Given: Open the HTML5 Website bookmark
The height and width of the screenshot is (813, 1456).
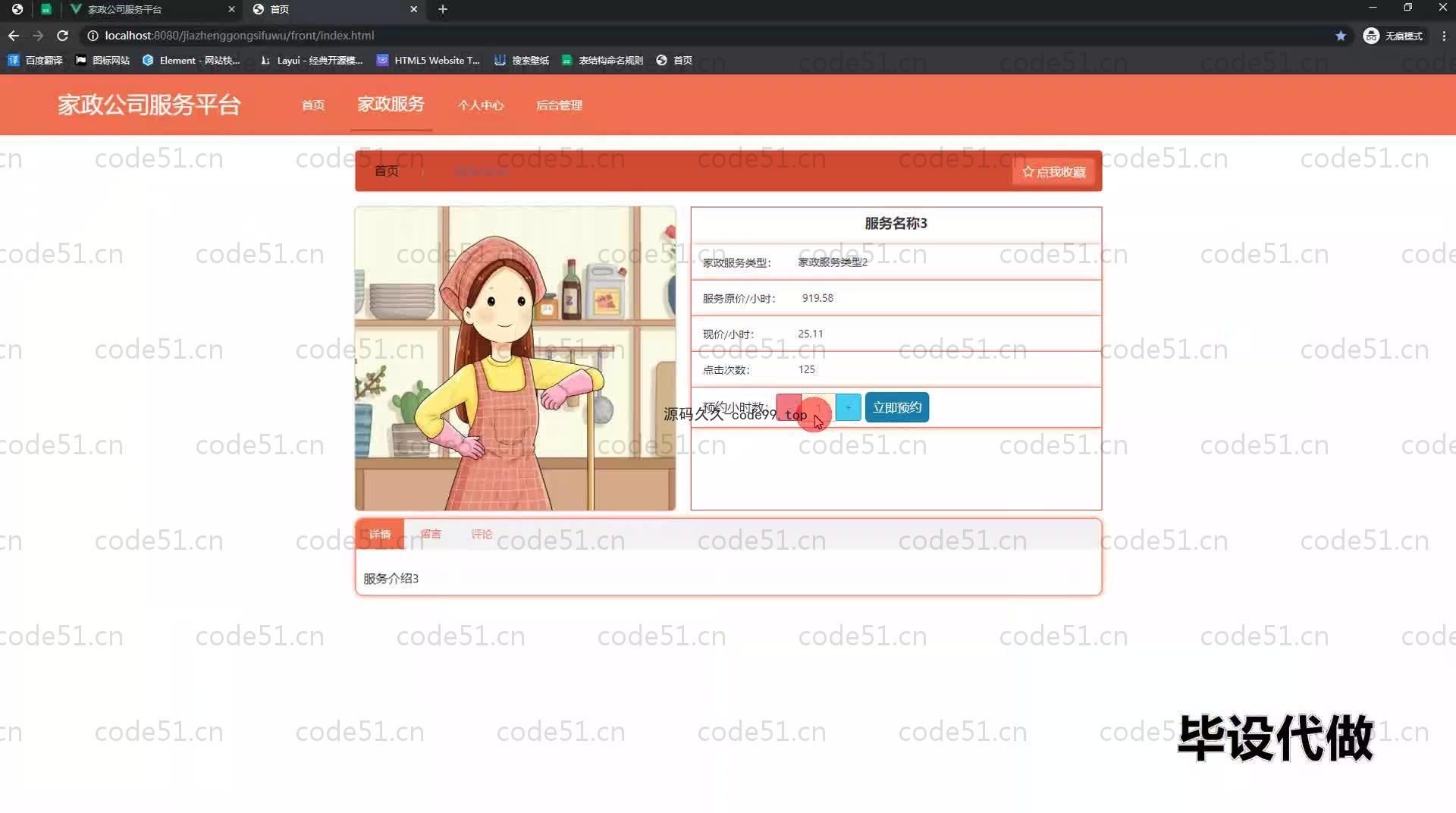Looking at the screenshot, I should click(x=428, y=60).
